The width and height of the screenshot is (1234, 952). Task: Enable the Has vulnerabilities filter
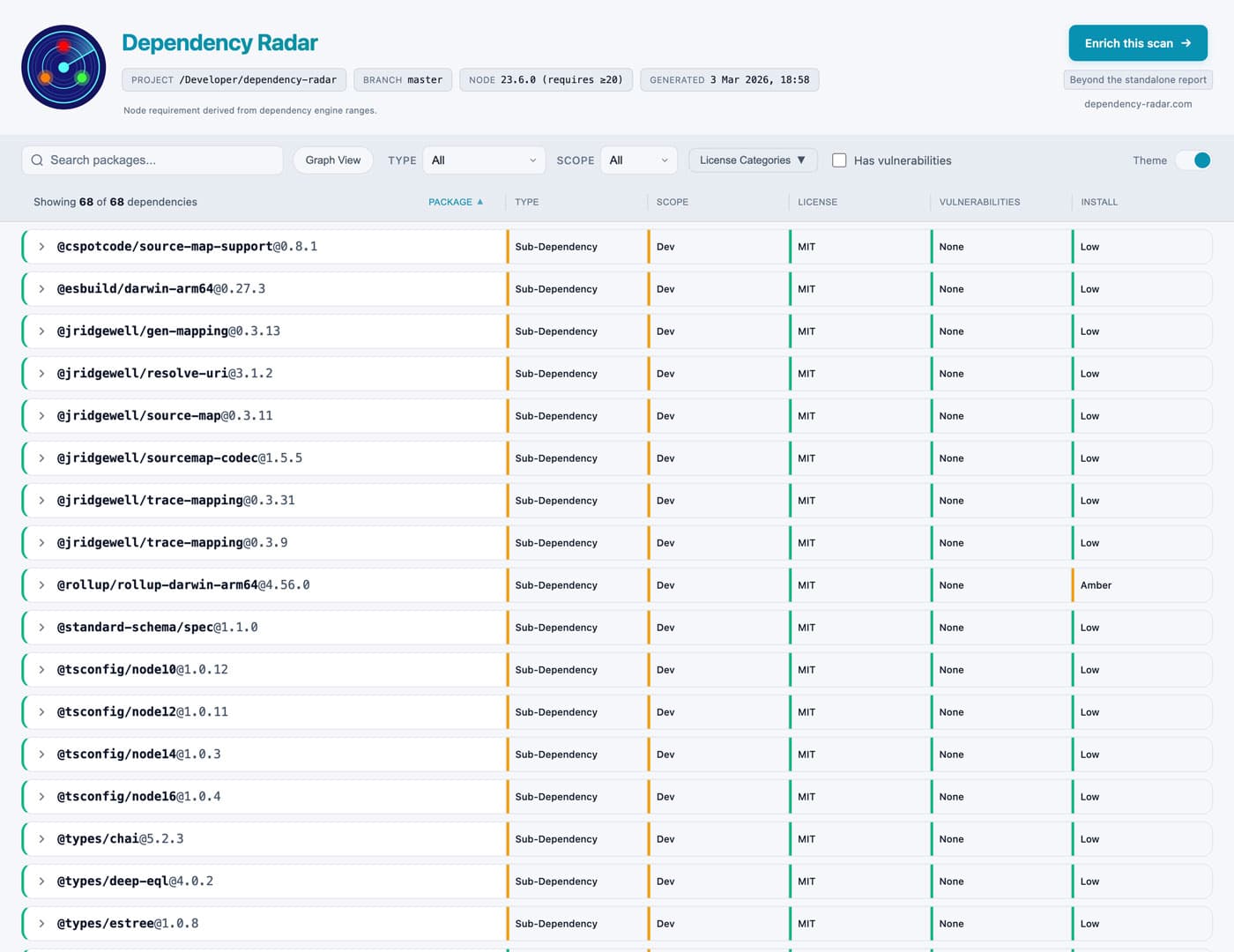(839, 160)
